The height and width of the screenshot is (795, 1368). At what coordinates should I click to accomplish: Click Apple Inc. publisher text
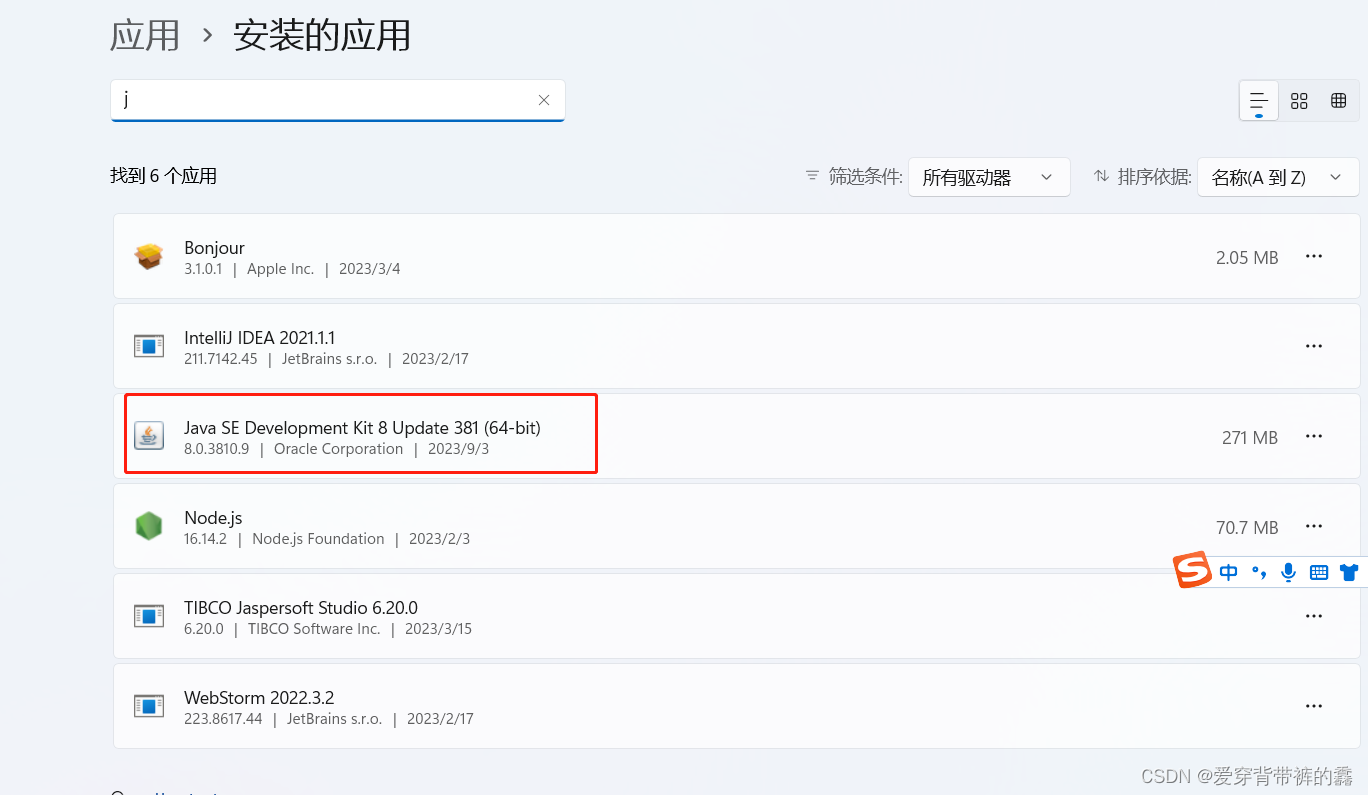280,269
